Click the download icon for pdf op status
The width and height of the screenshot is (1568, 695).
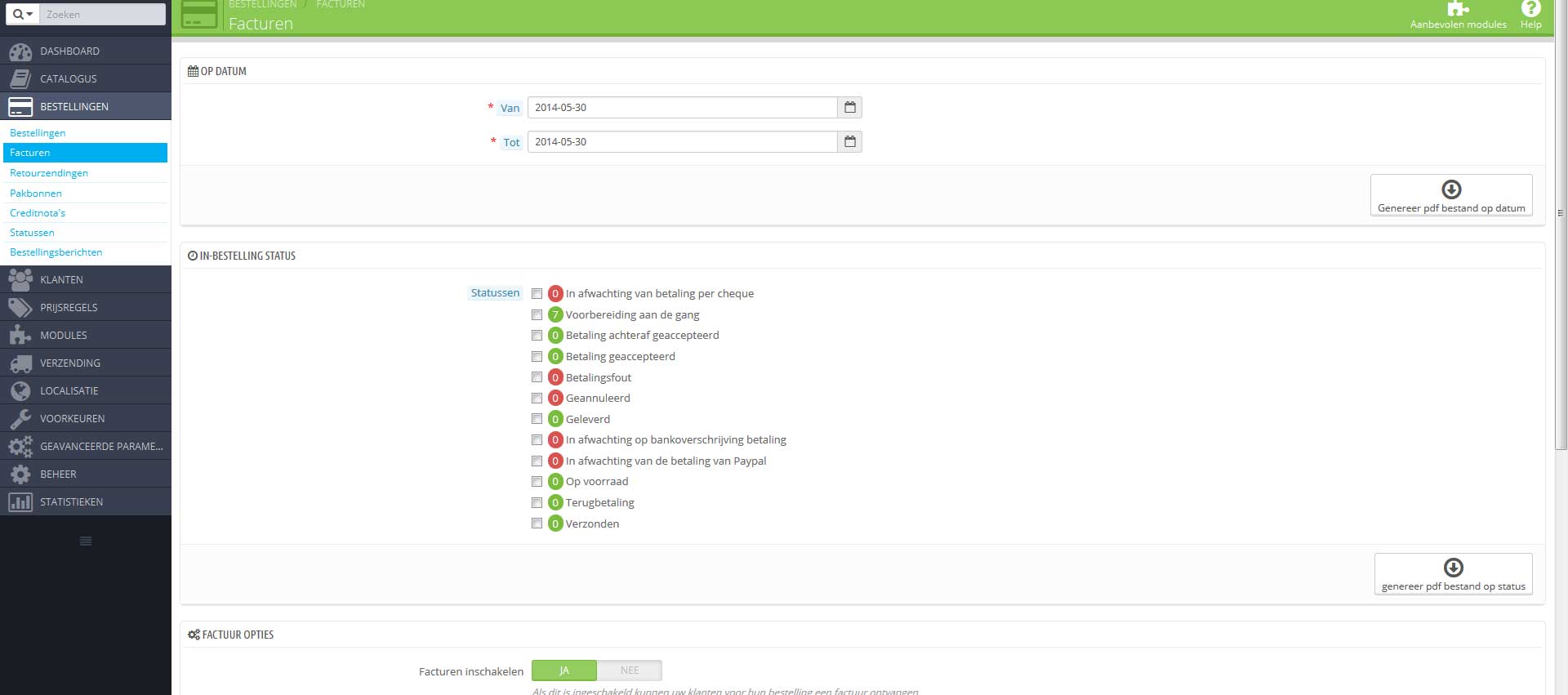1454,568
